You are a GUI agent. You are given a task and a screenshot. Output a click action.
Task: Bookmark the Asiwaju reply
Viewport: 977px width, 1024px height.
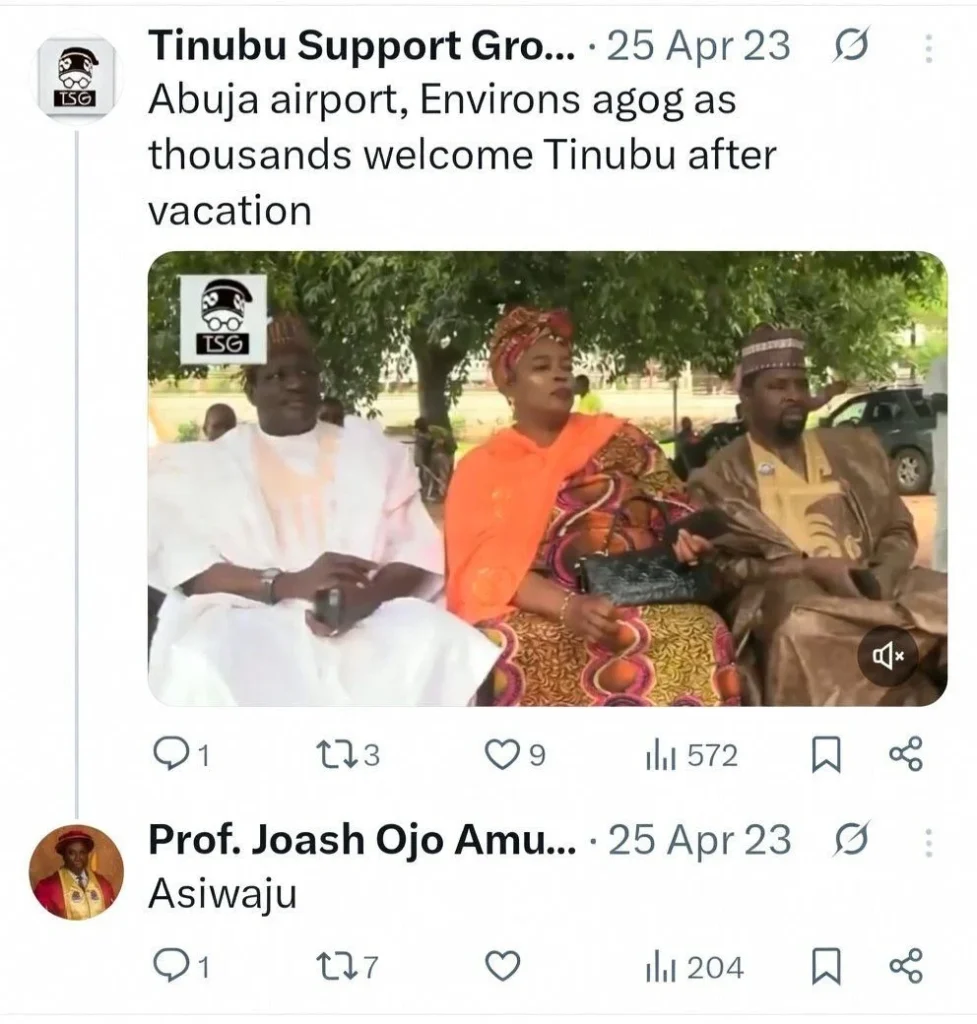[x=825, y=967]
